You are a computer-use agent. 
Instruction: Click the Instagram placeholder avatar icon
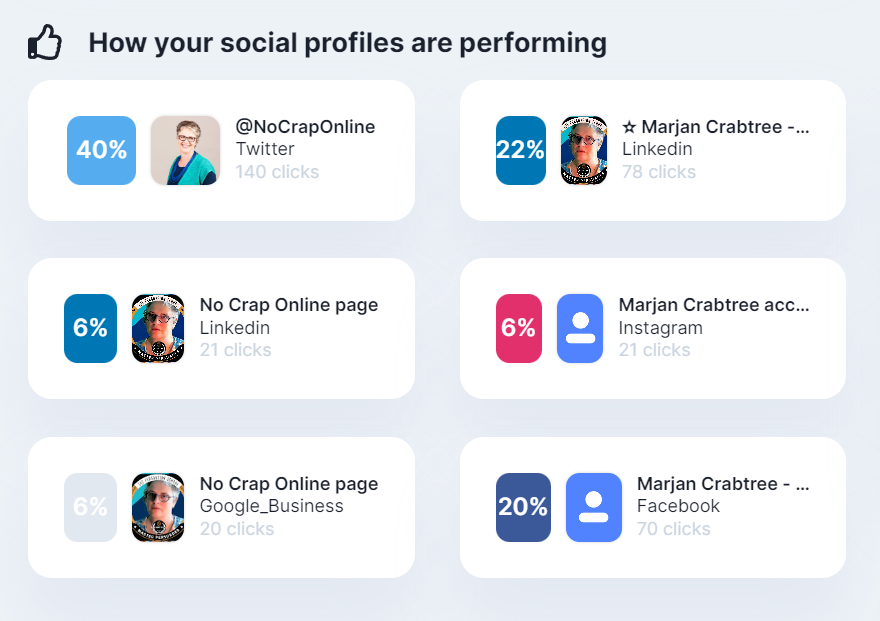[580, 328]
